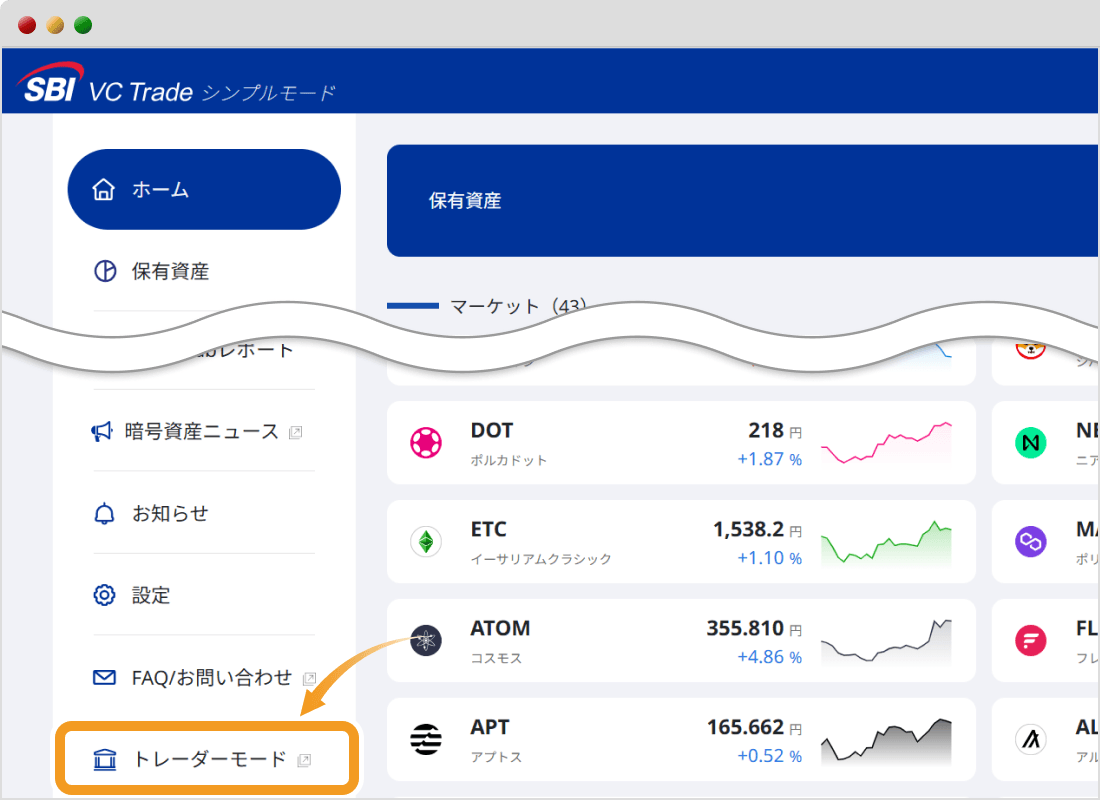Click external-link icon next to トレーダーモード
Viewport: 1100px width, 800px height.
304,760
